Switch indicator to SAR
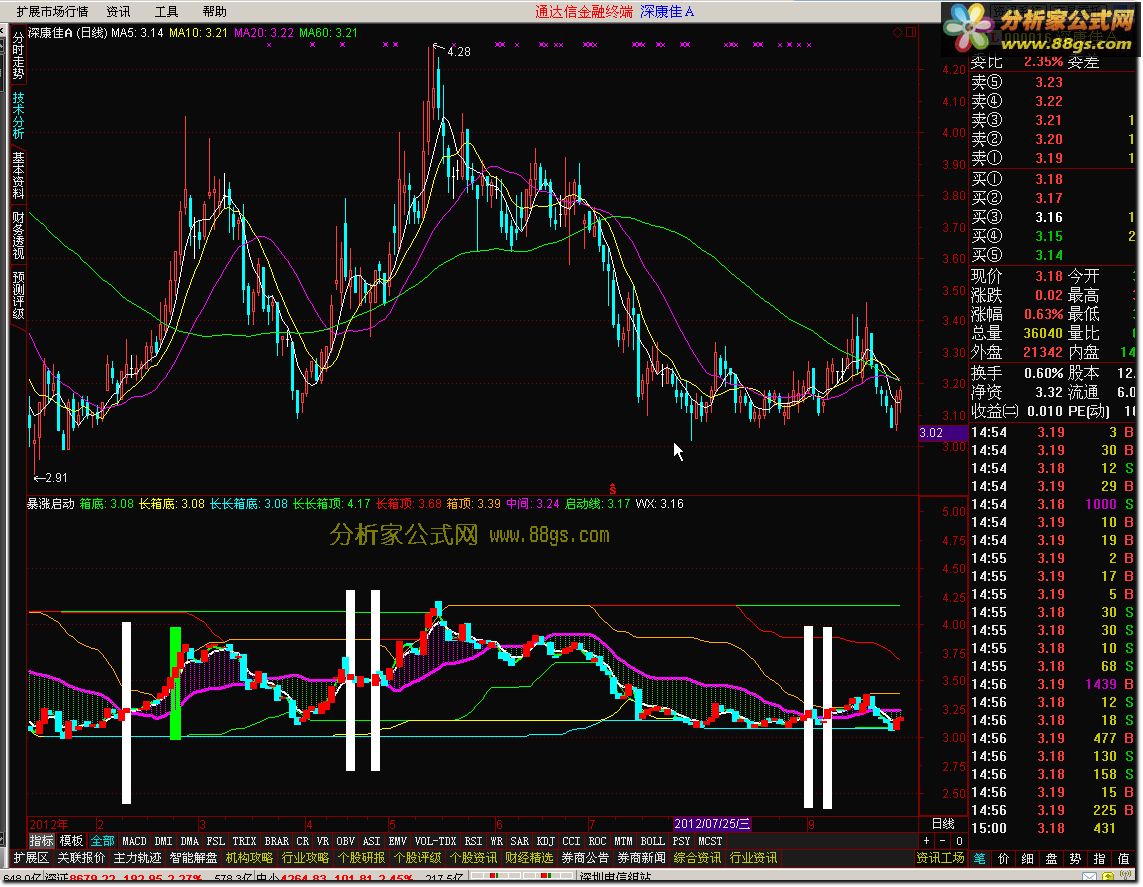This screenshot has height=887, width=1143. 520,841
